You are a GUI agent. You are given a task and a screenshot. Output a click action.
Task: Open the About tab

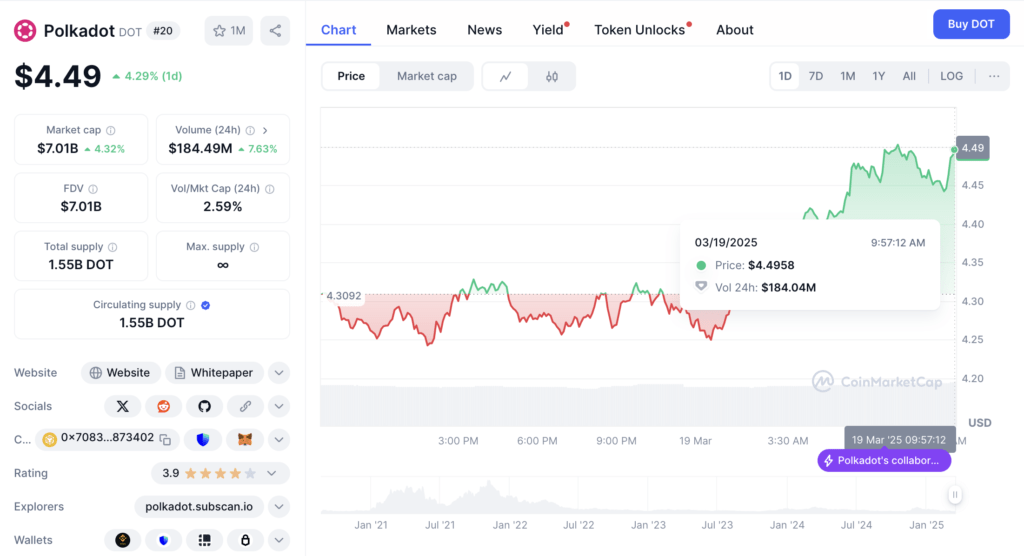pos(735,30)
